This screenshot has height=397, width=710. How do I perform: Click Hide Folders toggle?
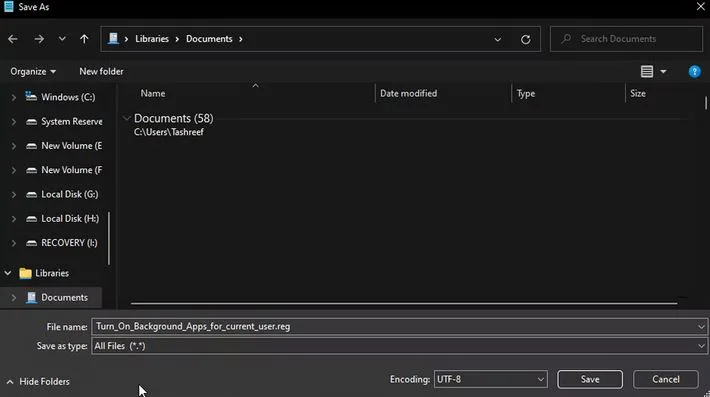[38, 382]
